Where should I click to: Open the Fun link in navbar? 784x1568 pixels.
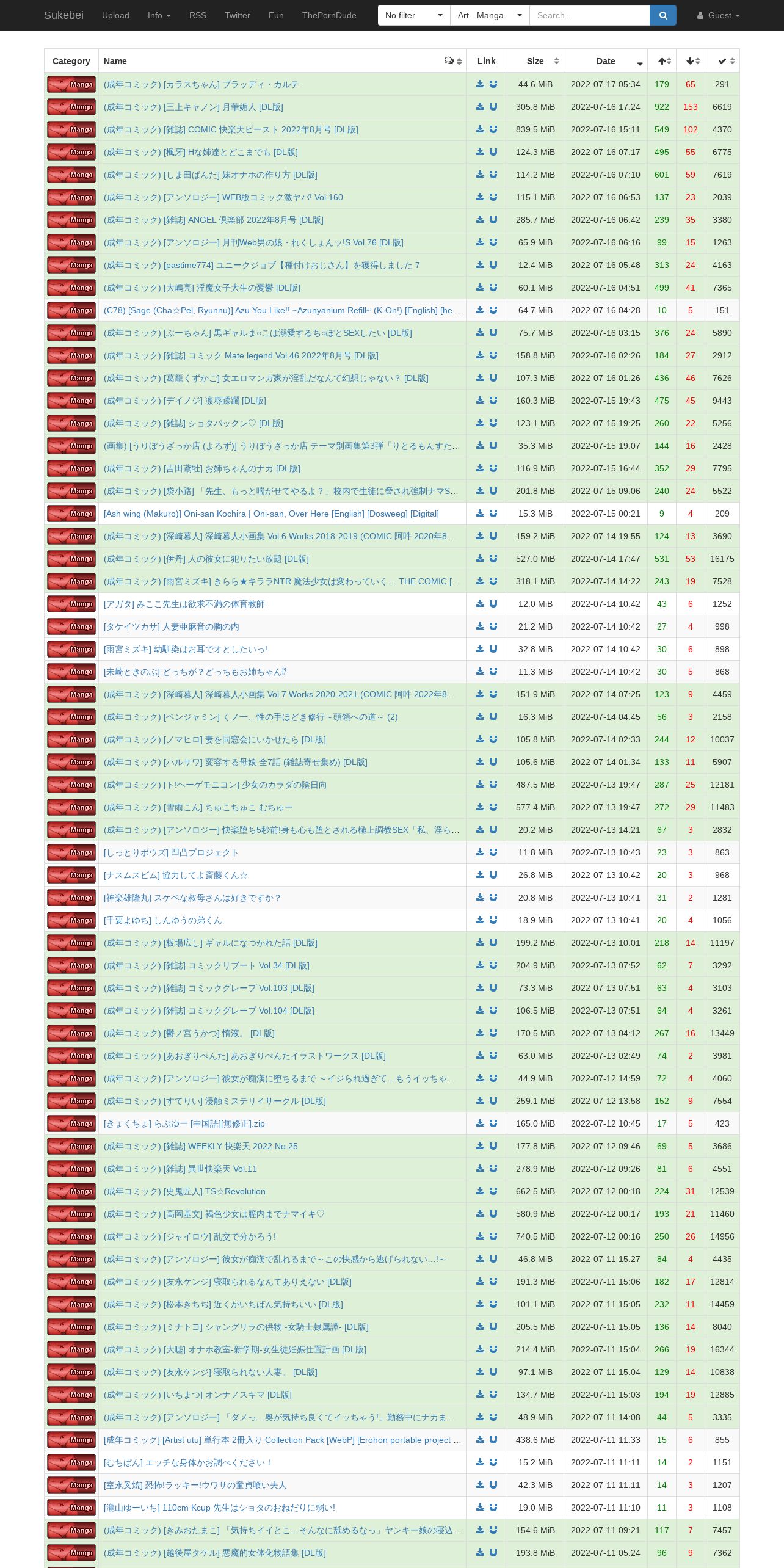[276, 15]
